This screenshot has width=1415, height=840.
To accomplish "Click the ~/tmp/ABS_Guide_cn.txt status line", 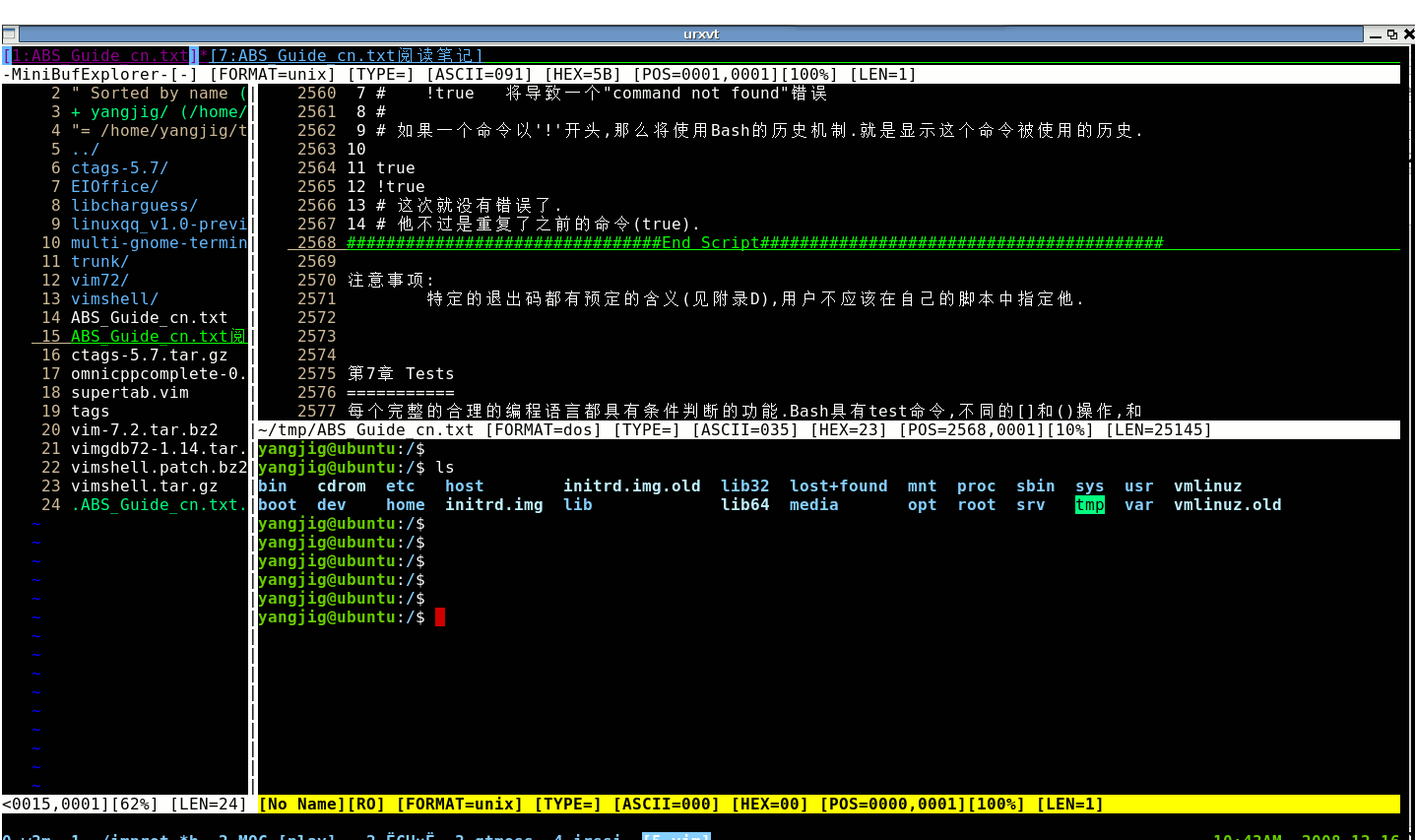I will 828,429.
